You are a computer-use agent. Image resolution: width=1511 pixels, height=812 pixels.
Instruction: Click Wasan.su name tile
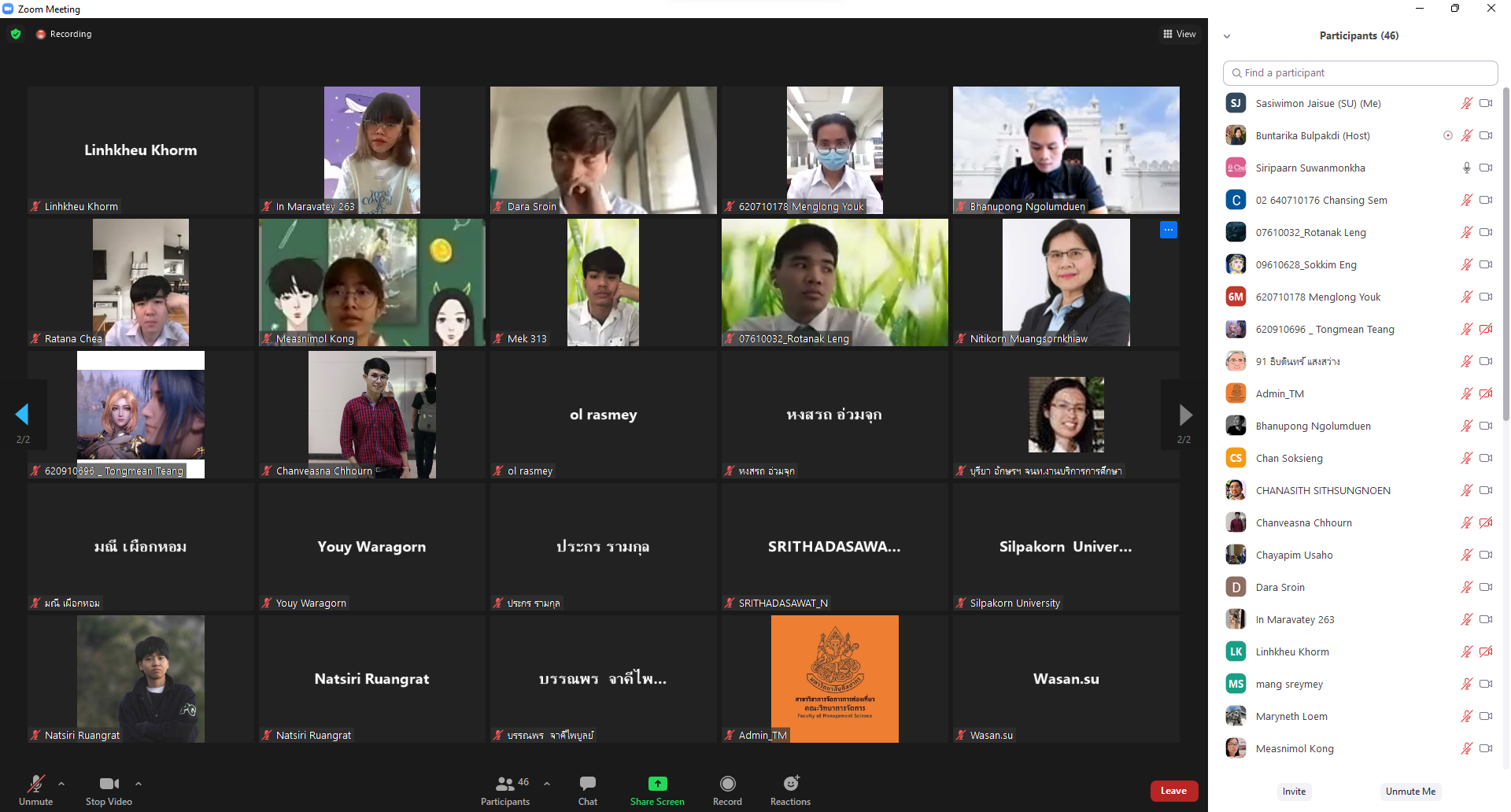click(1066, 679)
